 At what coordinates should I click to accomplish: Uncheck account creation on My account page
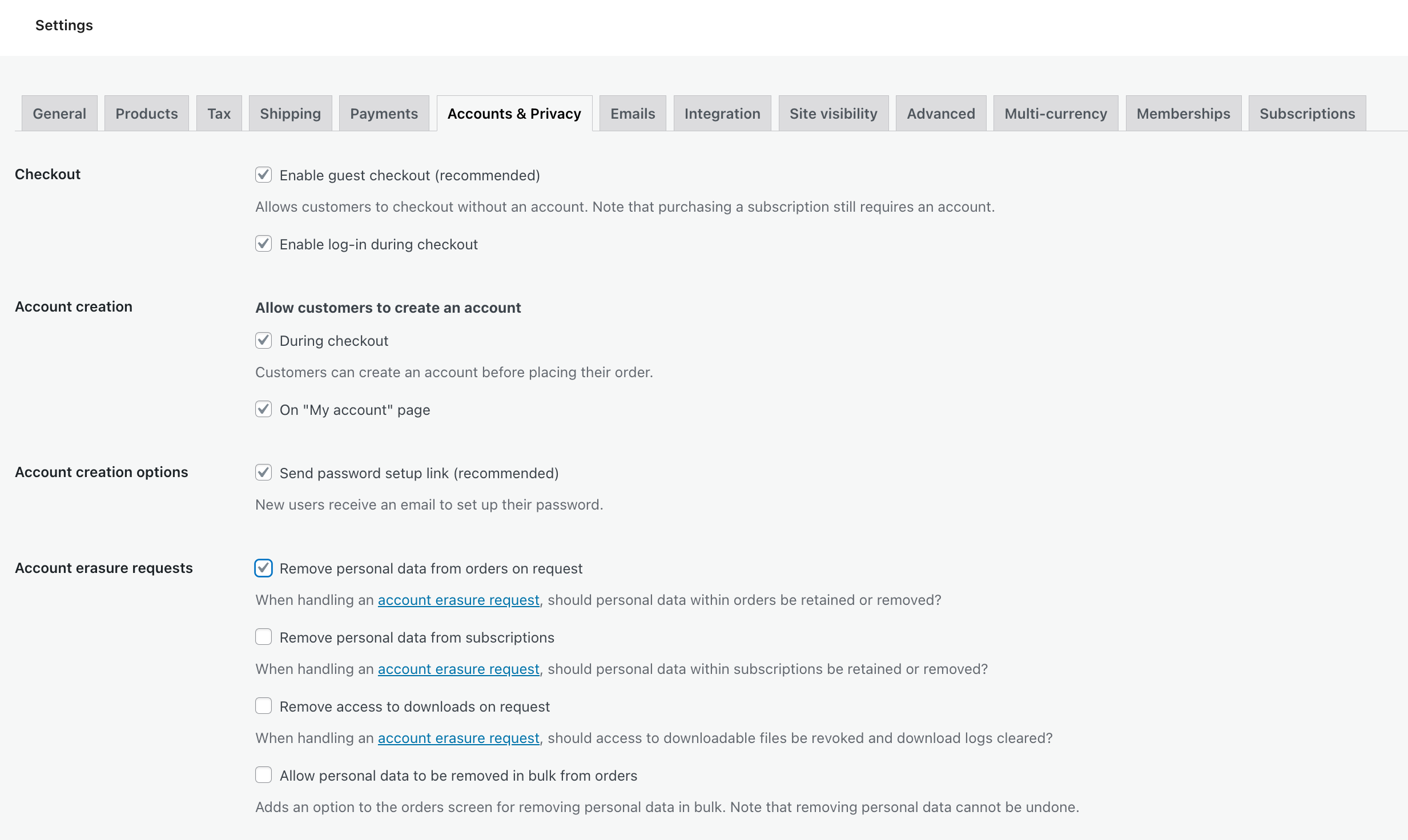pyautogui.click(x=263, y=409)
